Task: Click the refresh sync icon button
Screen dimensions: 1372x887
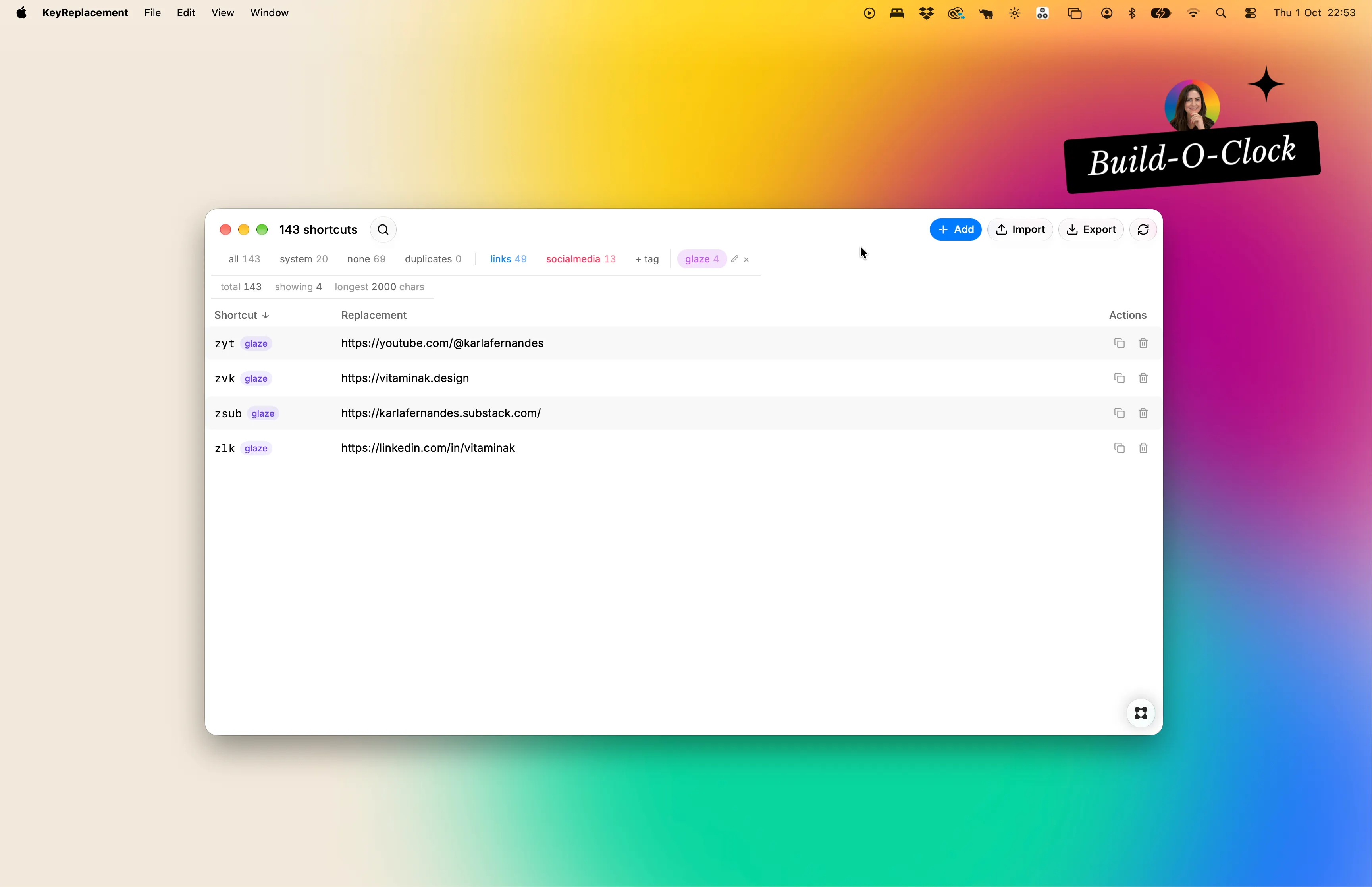Action: (1143, 230)
